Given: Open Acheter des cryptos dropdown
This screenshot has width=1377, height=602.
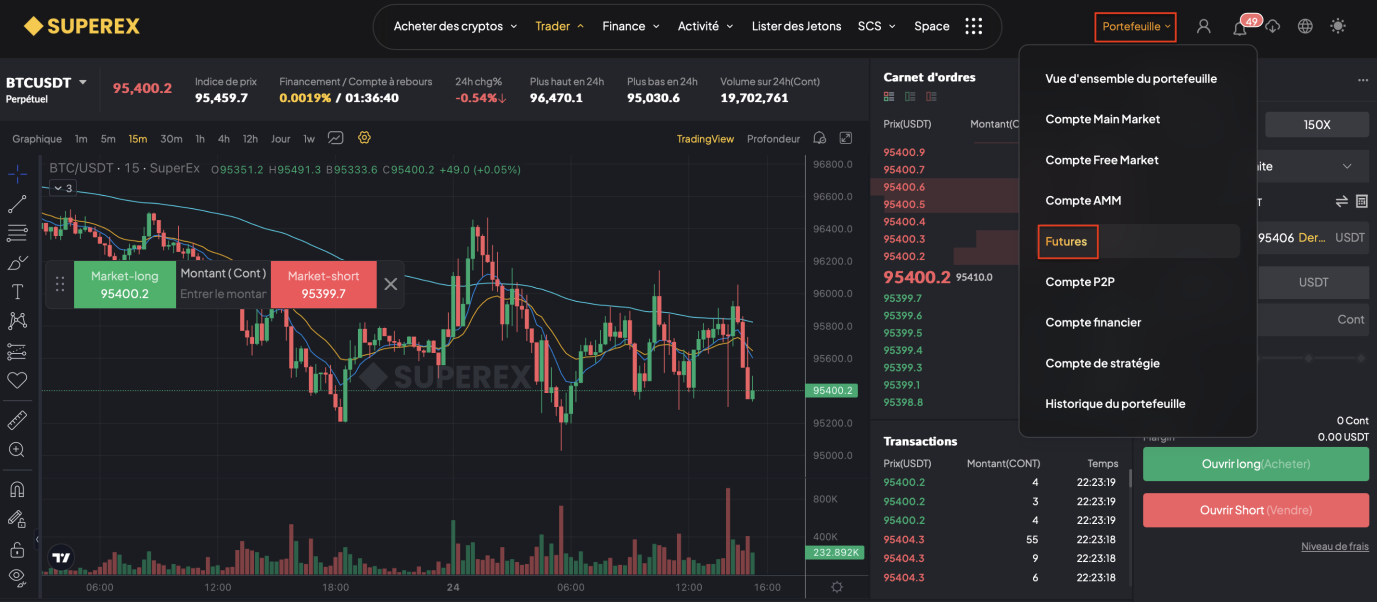Looking at the screenshot, I should tap(455, 26).
